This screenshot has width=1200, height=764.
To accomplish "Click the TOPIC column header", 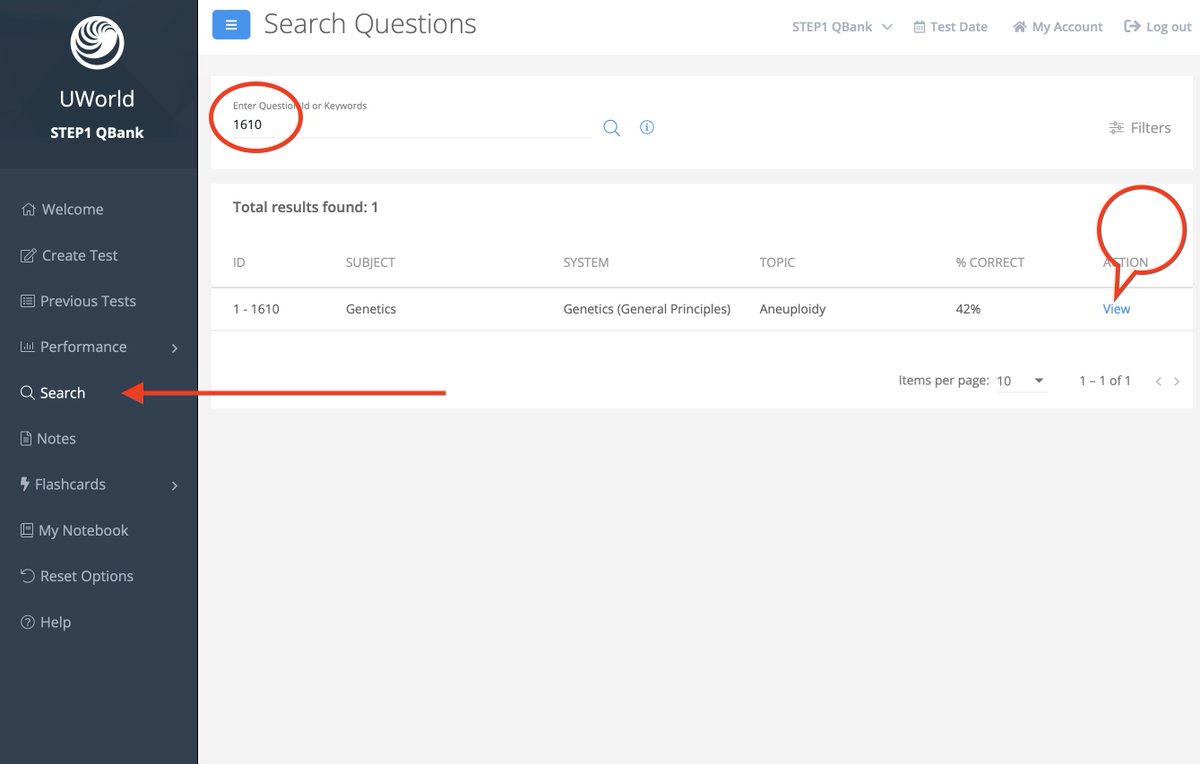I will click(777, 262).
